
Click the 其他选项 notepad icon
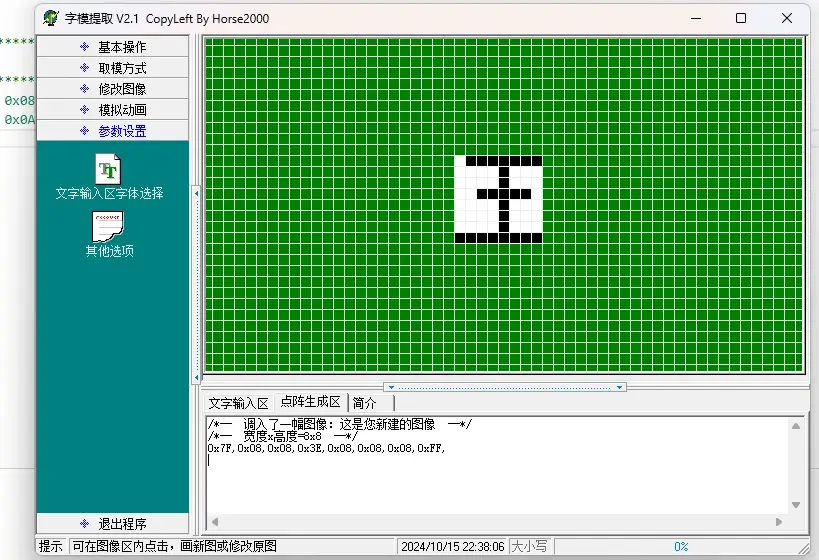point(108,226)
